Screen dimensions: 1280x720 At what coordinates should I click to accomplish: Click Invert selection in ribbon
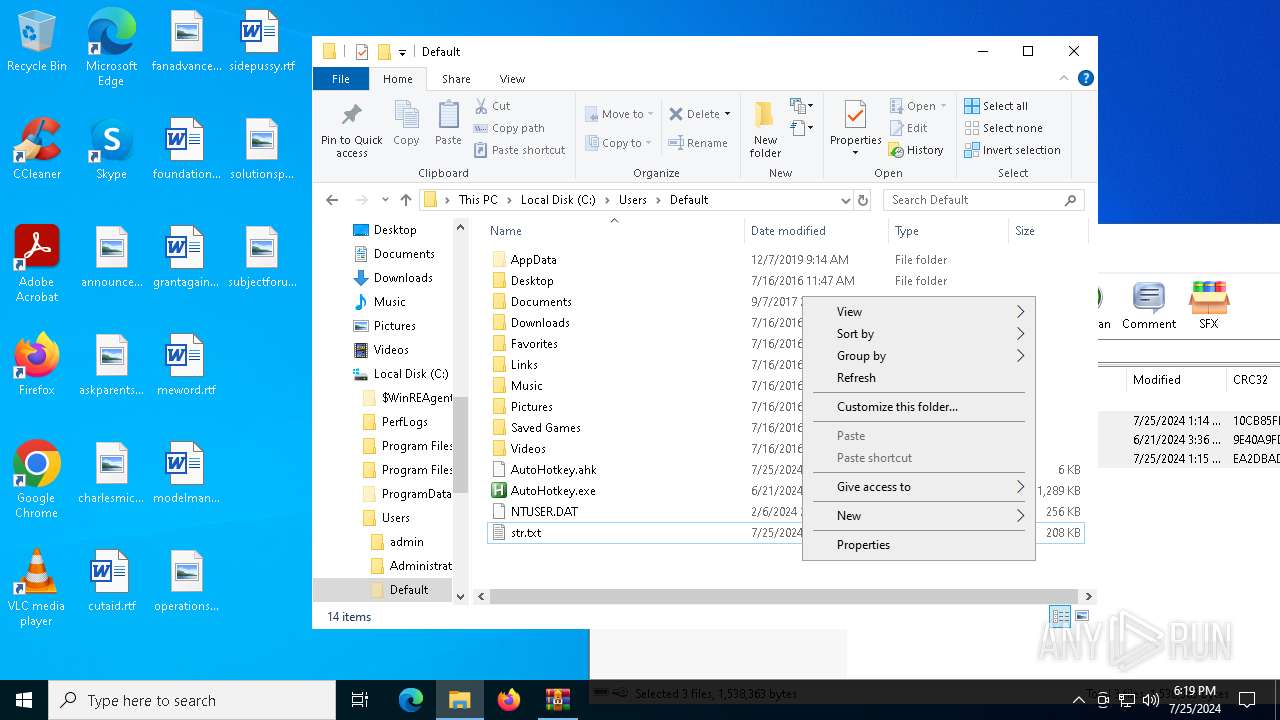1012,150
